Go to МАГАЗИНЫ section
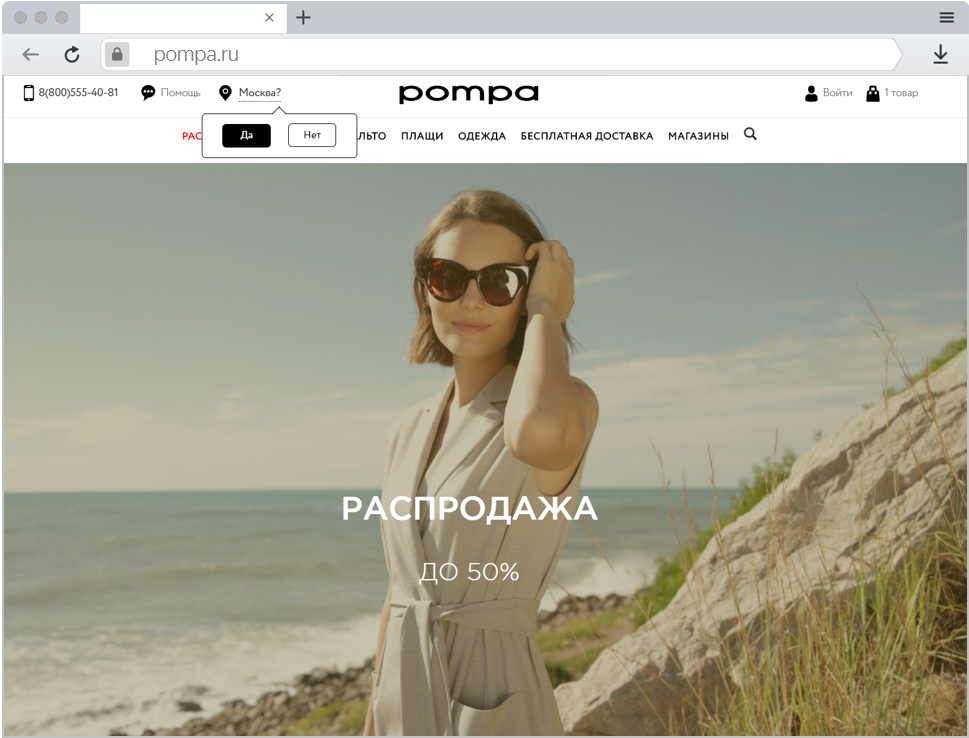 point(698,136)
